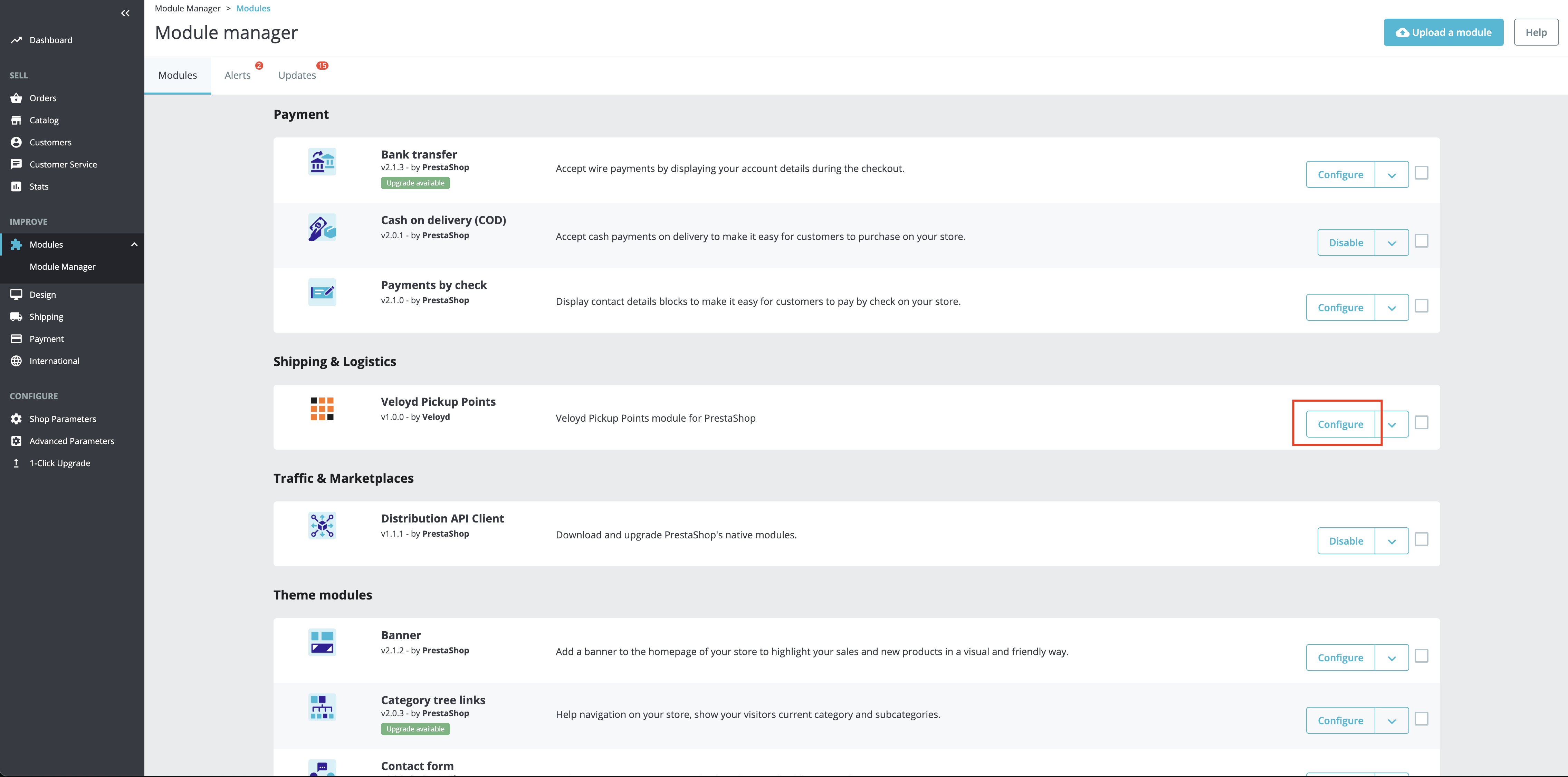Switch to the Updates tab
This screenshot has width=1568, height=777.
point(297,75)
